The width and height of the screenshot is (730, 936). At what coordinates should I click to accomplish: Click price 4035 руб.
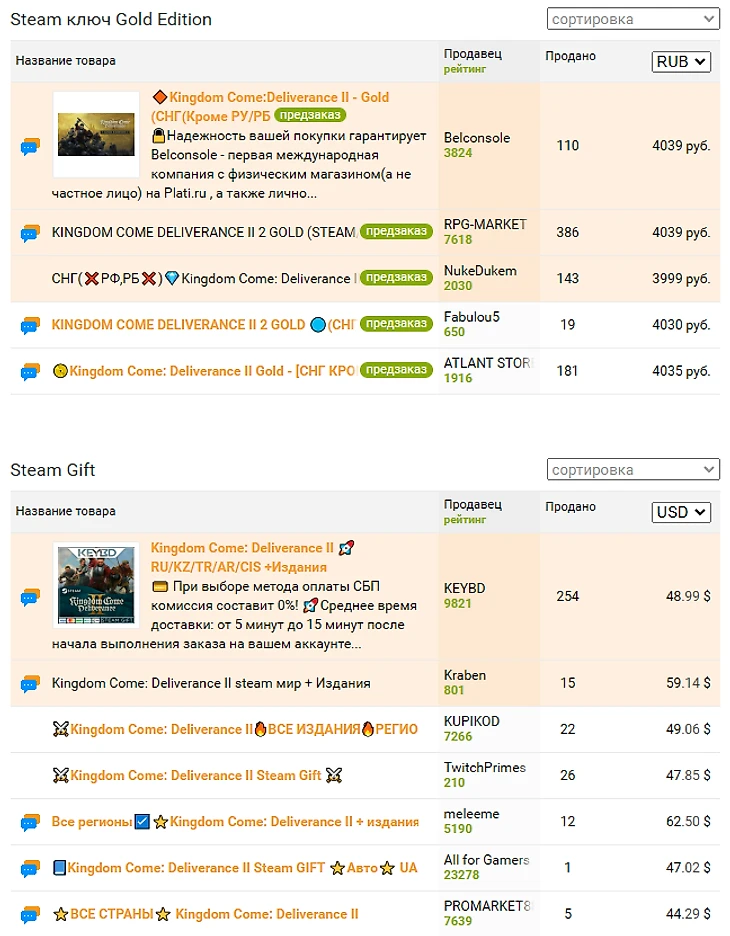pyautogui.click(x=681, y=371)
